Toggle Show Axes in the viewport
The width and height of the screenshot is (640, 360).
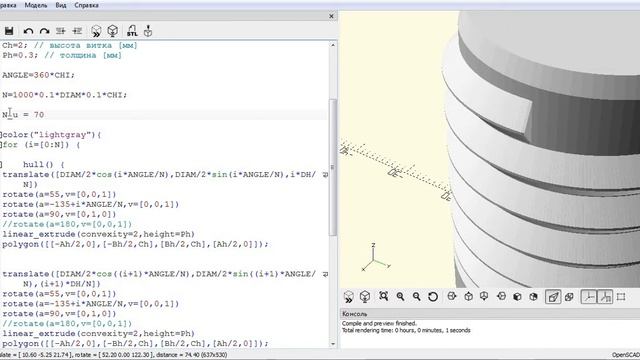(x=589, y=297)
